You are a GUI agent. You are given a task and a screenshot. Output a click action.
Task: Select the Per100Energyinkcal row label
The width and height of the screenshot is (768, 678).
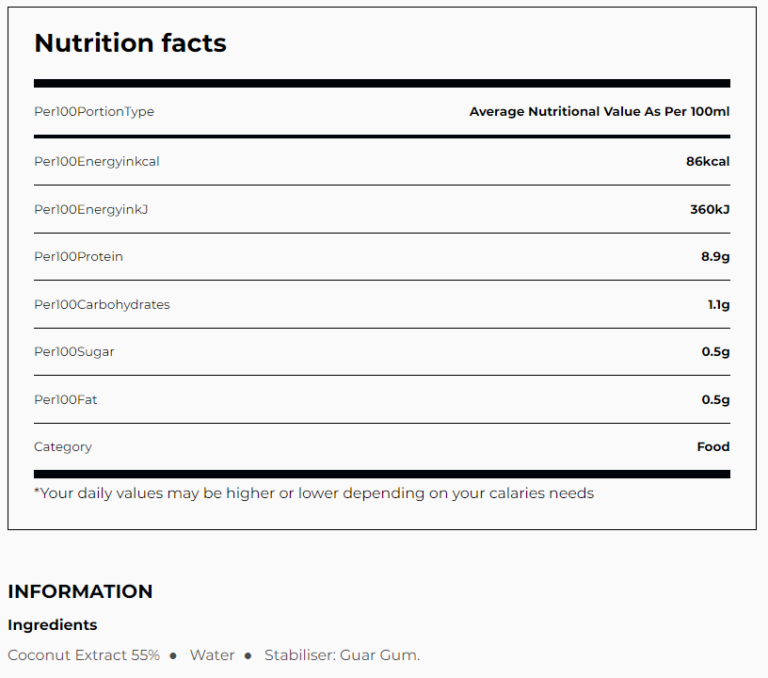click(x=97, y=161)
